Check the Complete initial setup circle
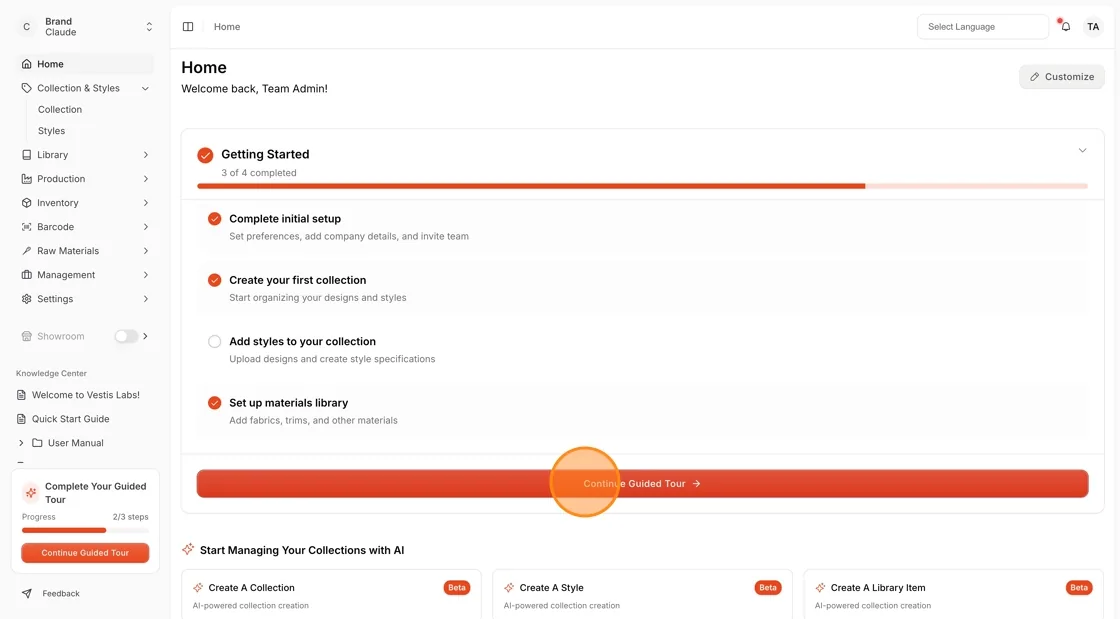1120x619 pixels. pos(214,218)
